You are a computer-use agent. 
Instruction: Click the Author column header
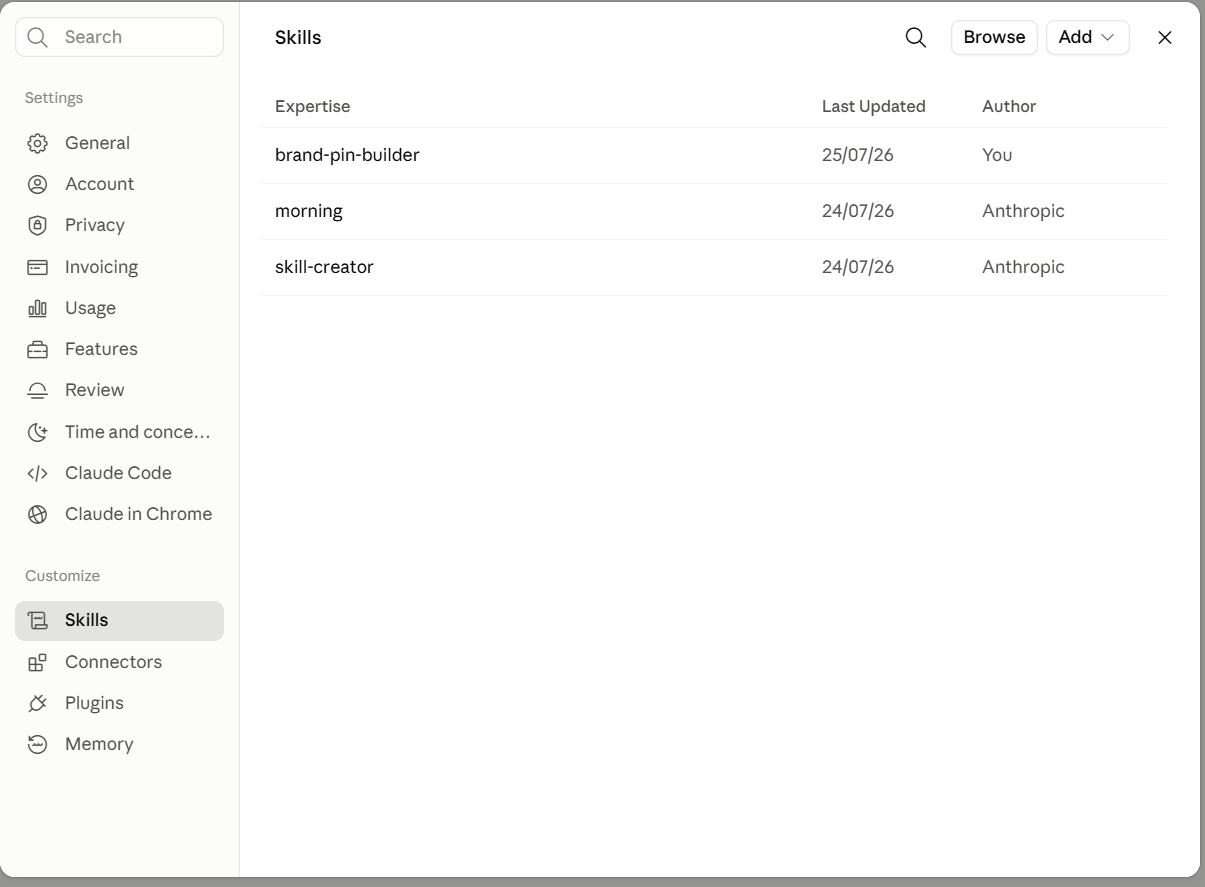(x=1009, y=106)
